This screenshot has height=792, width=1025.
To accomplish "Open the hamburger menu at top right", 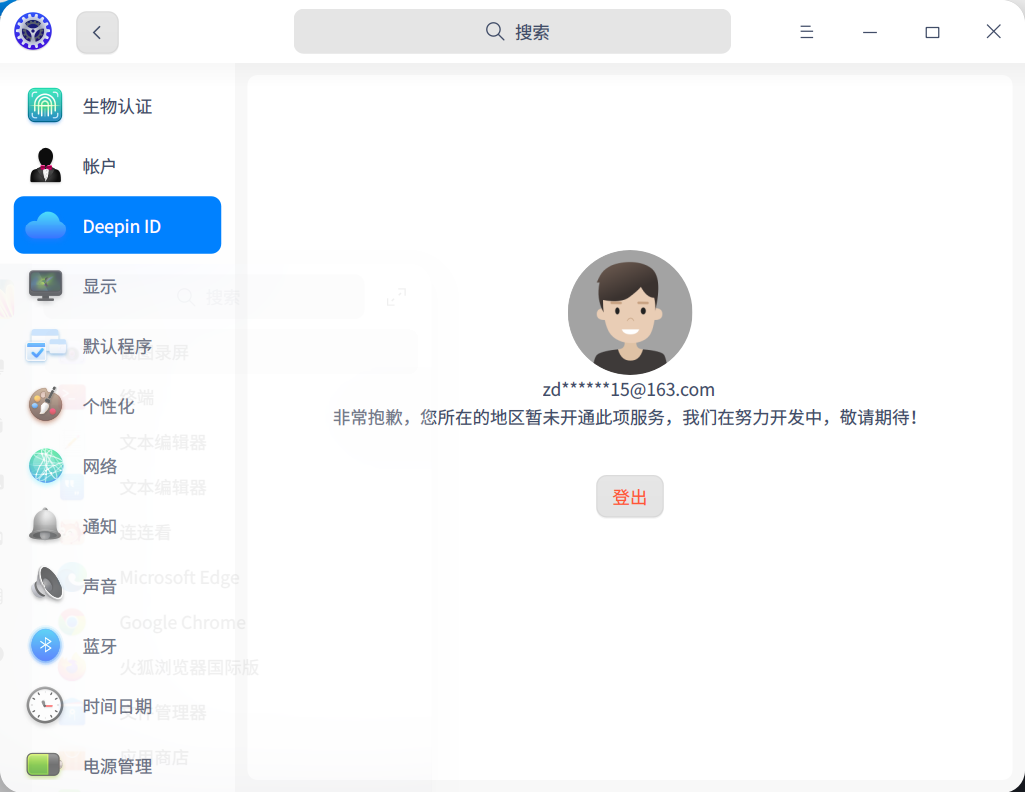I will click(806, 31).
